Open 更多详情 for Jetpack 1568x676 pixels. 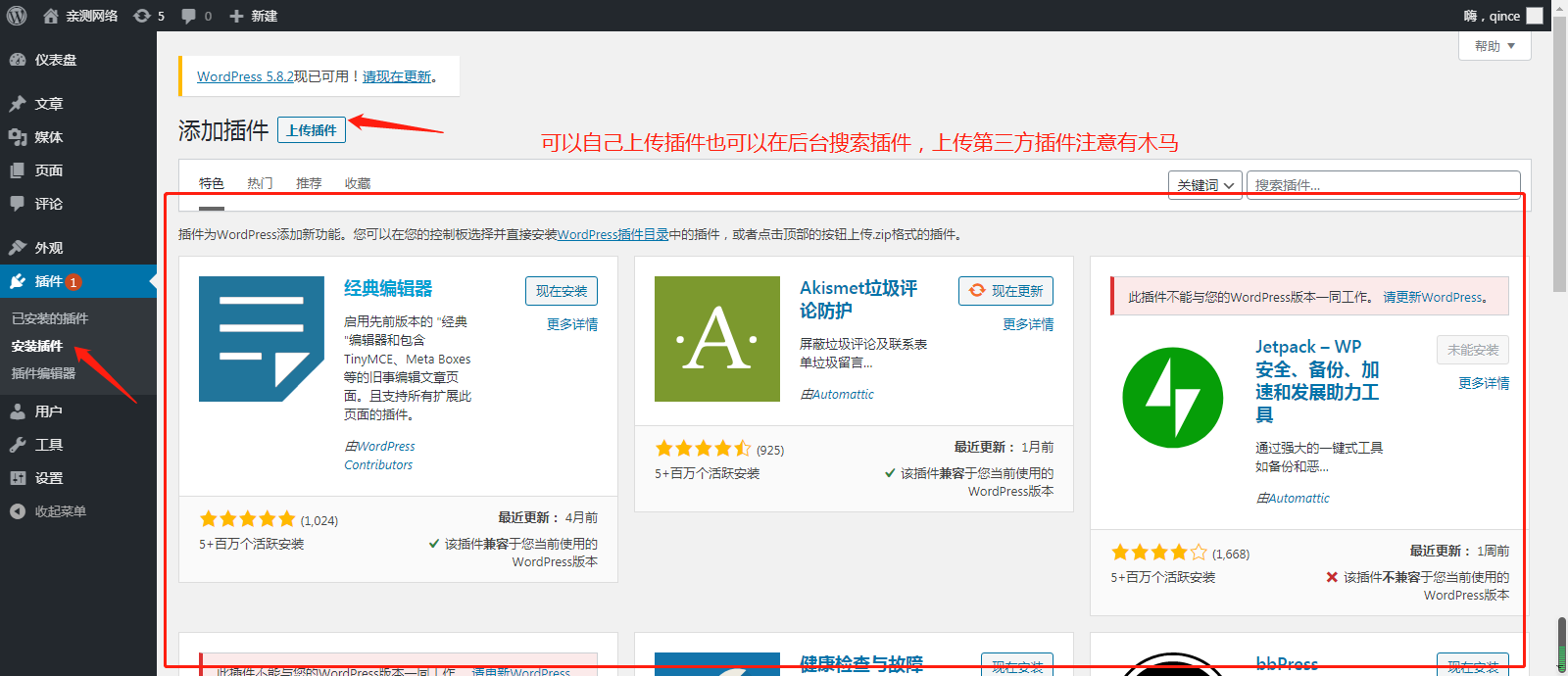[1484, 383]
